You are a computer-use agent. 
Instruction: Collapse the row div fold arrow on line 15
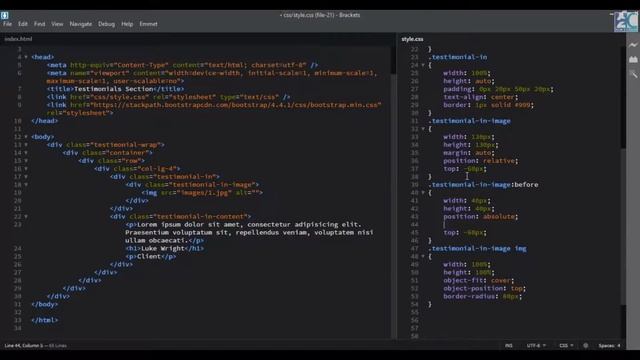(26, 161)
